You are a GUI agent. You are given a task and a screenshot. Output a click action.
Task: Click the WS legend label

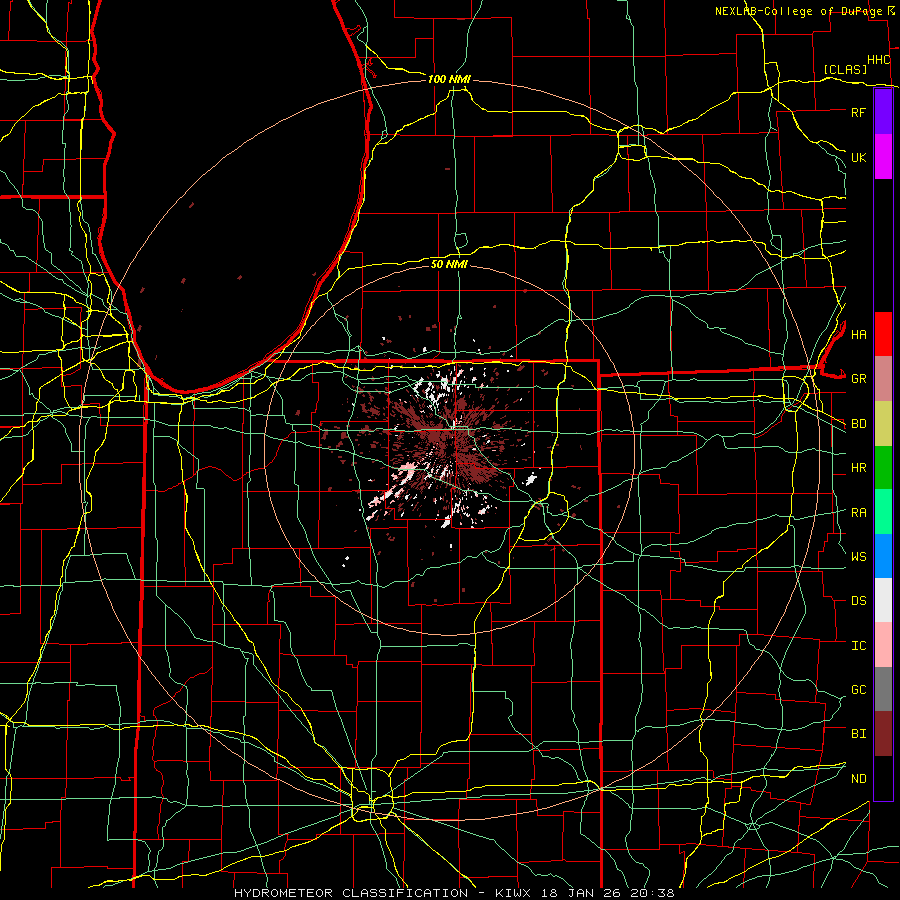(x=859, y=556)
